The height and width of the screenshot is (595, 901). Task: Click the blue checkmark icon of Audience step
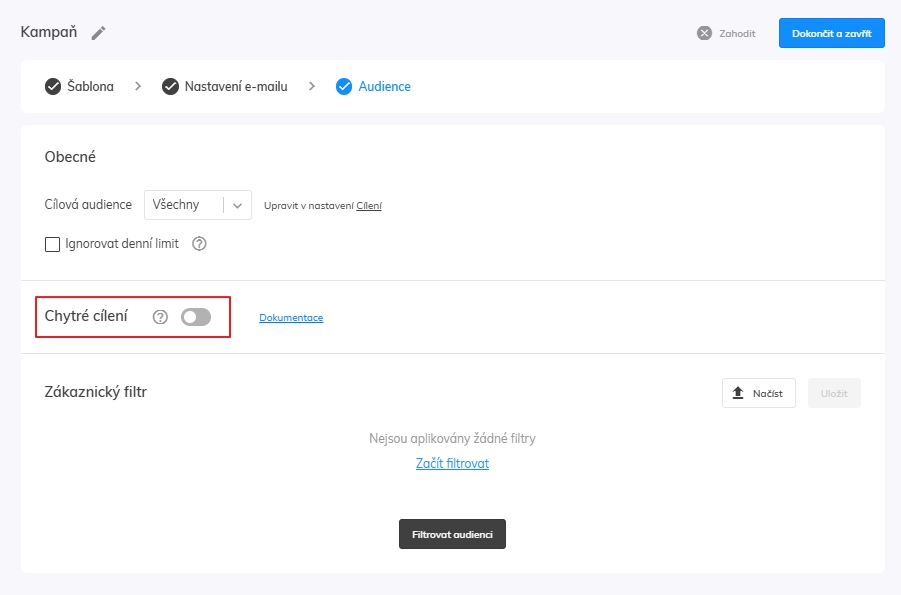[344, 87]
